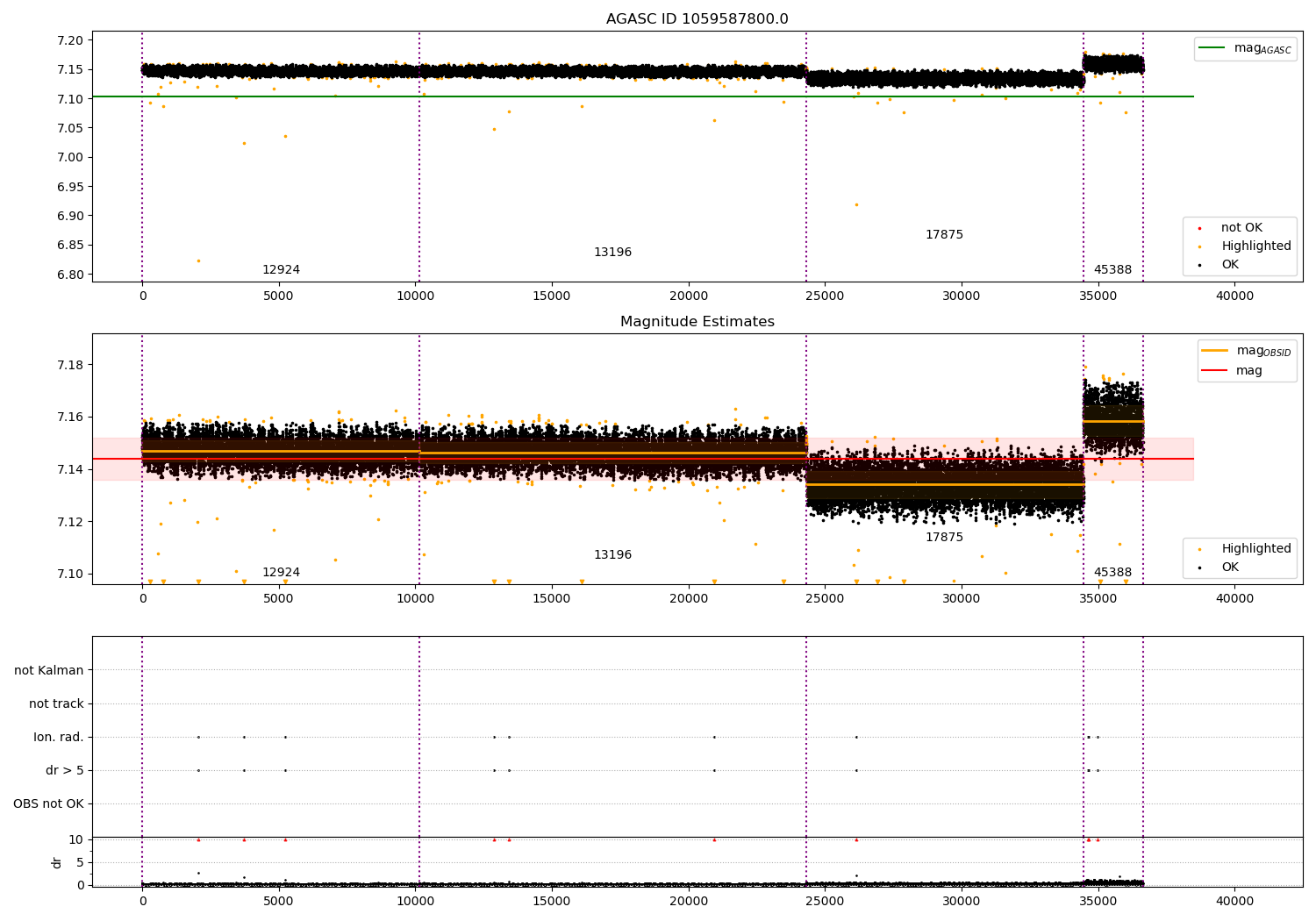This screenshot has height=921, width=1316.
Task: Click obsid label 13196 in Magnitude Estimates plot
Action: 612,555
